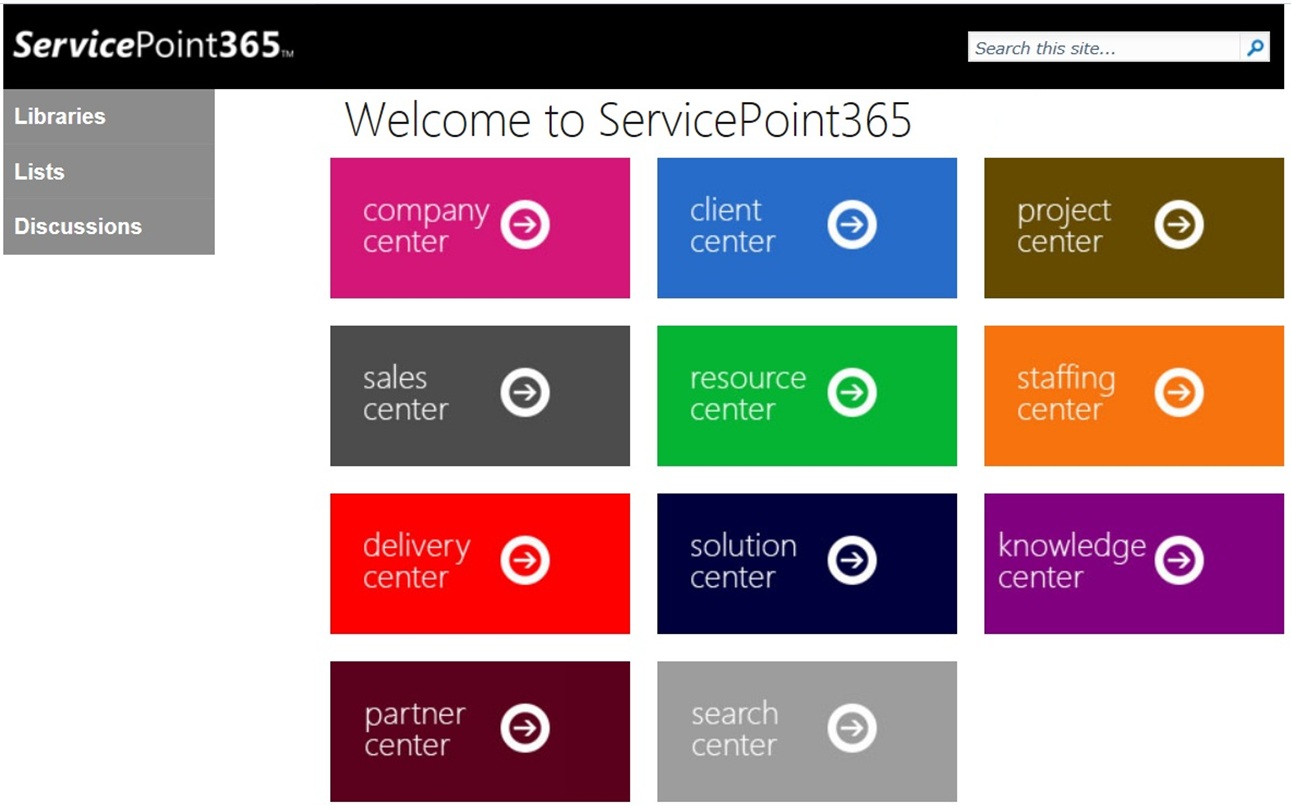Click the delivery center arrow icon
This screenshot has width=1291, height=809.
click(x=525, y=561)
